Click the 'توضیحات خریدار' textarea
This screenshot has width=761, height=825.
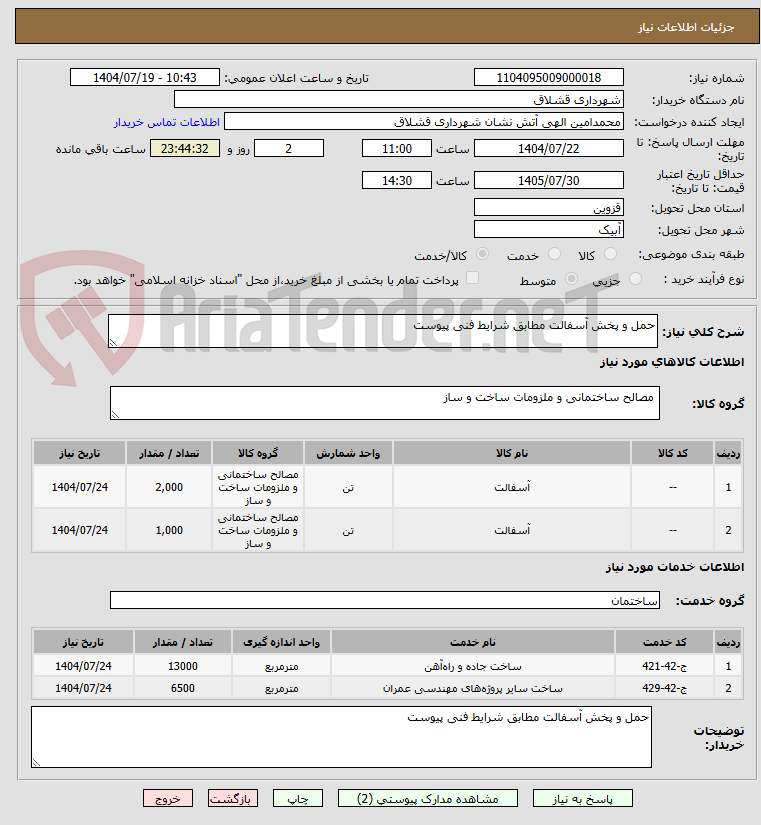click(x=341, y=737)
